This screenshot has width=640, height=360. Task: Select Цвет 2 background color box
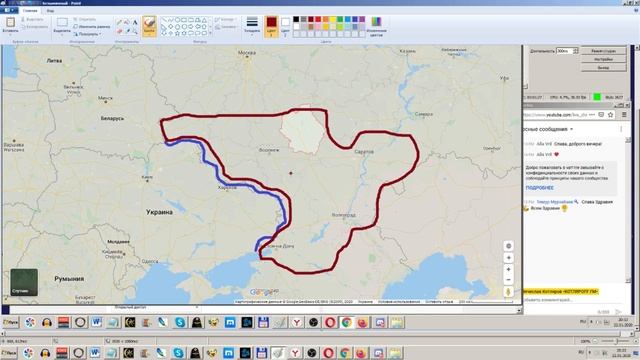(x=285, y=26)
